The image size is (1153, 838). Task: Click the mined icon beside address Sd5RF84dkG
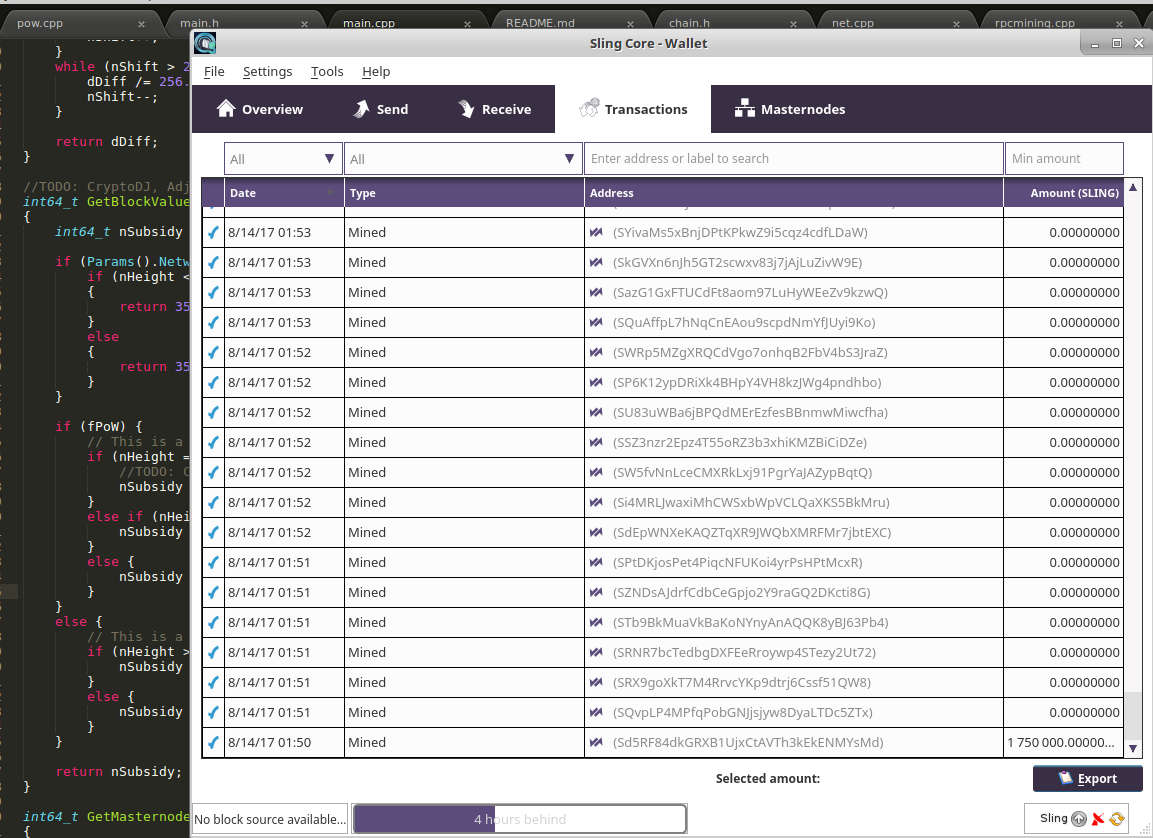596,742
